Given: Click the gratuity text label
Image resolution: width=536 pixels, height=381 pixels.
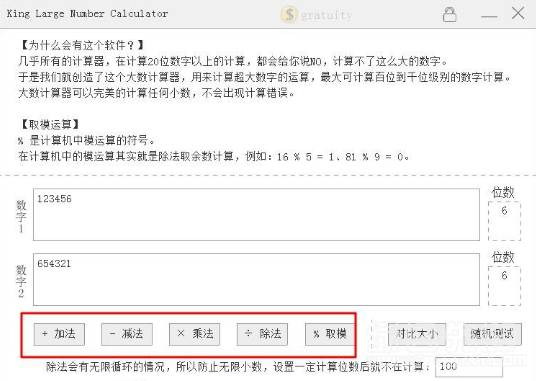Looking at the screenshot, I should (326, 15).
